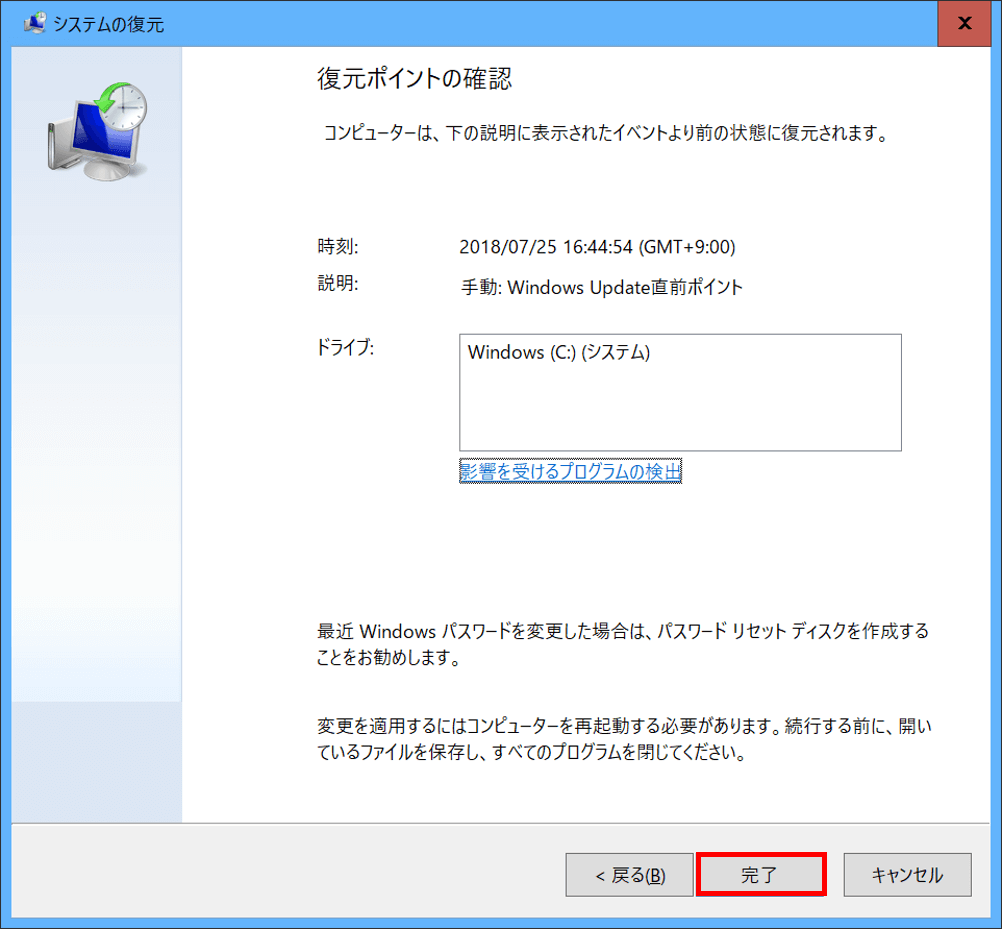Click the password reset disk recommendation text

623,644
